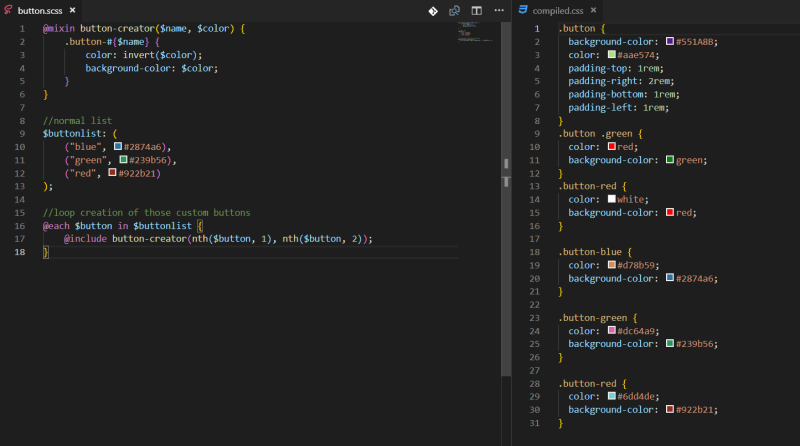The height and width of the screenshot is (446, 800).
Task: Place cursor on "@mixin button-creator" line
Action: pyautogui.click(x=144, y=29)
